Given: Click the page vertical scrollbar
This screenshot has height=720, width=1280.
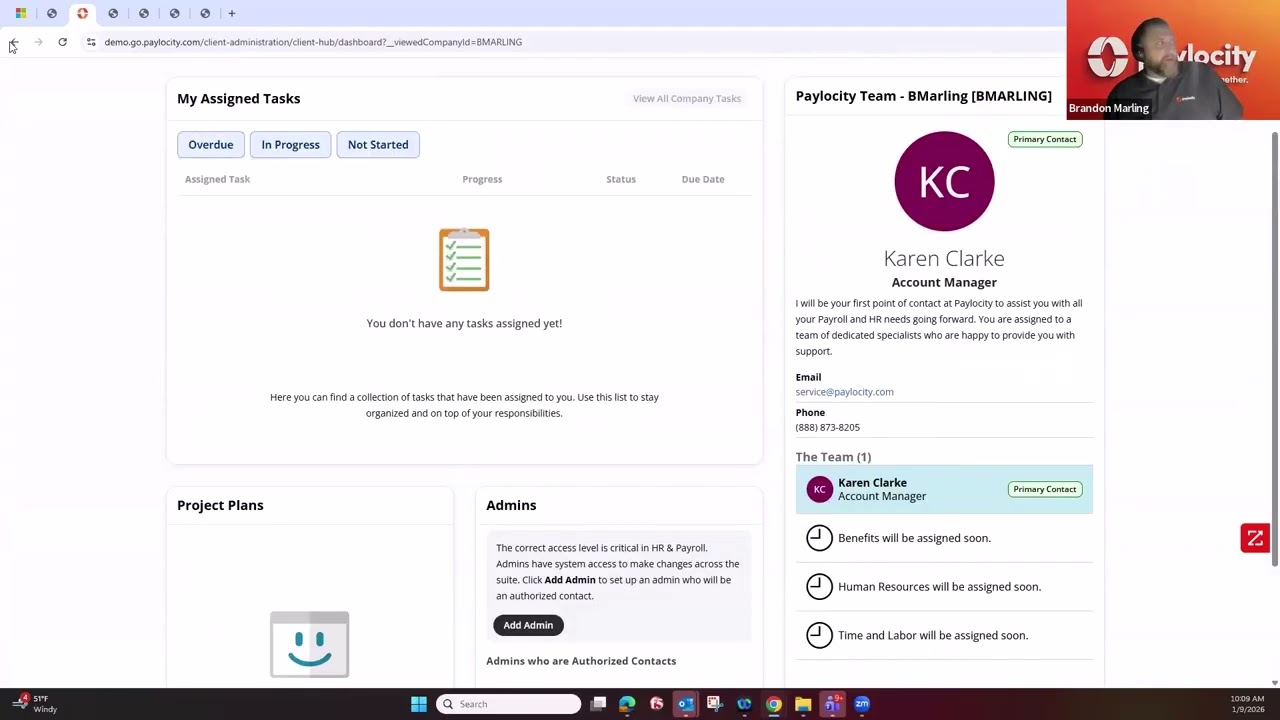Looking at the screenshot, I should (1275, 349).
